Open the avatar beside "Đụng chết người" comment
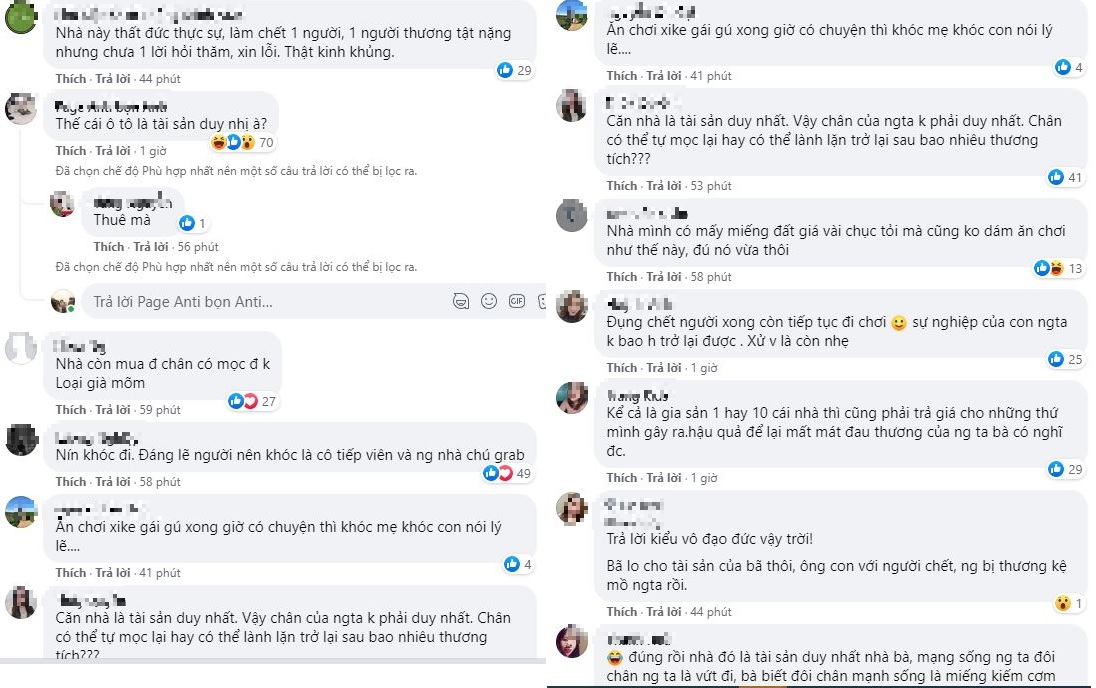Image resolution: width=1096 pixels, height=688 pixels. pos(572,306)
